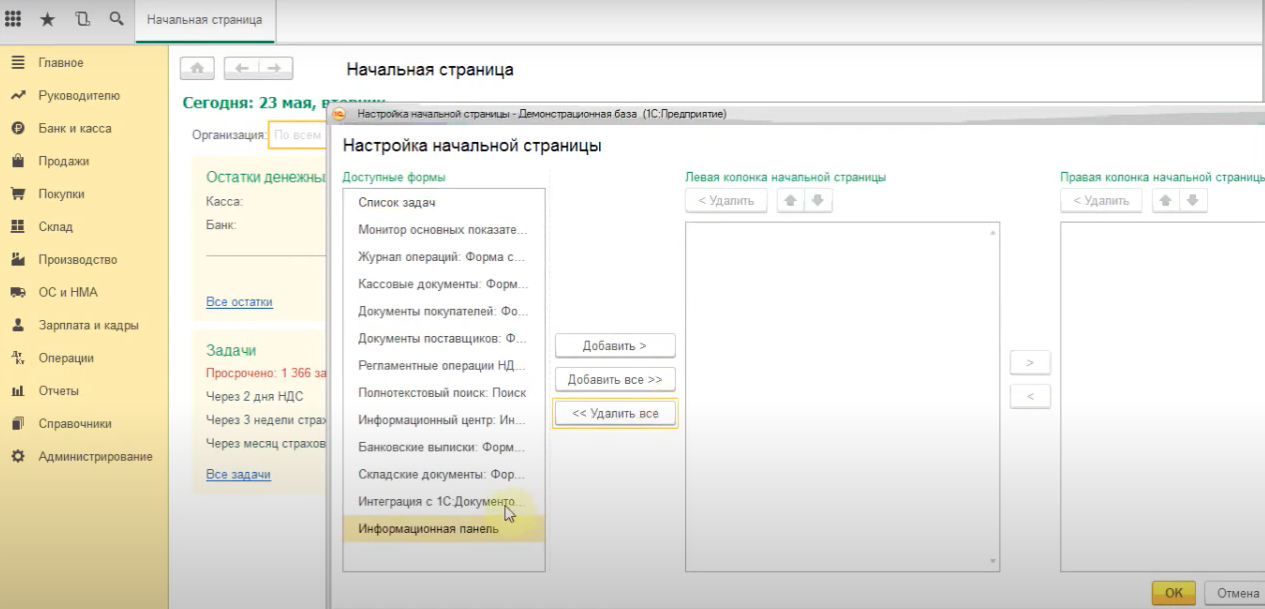Click the OK button in settings dialog
The height and width of the screenshot is (609, 1265).
click(x=1174, y=593)
